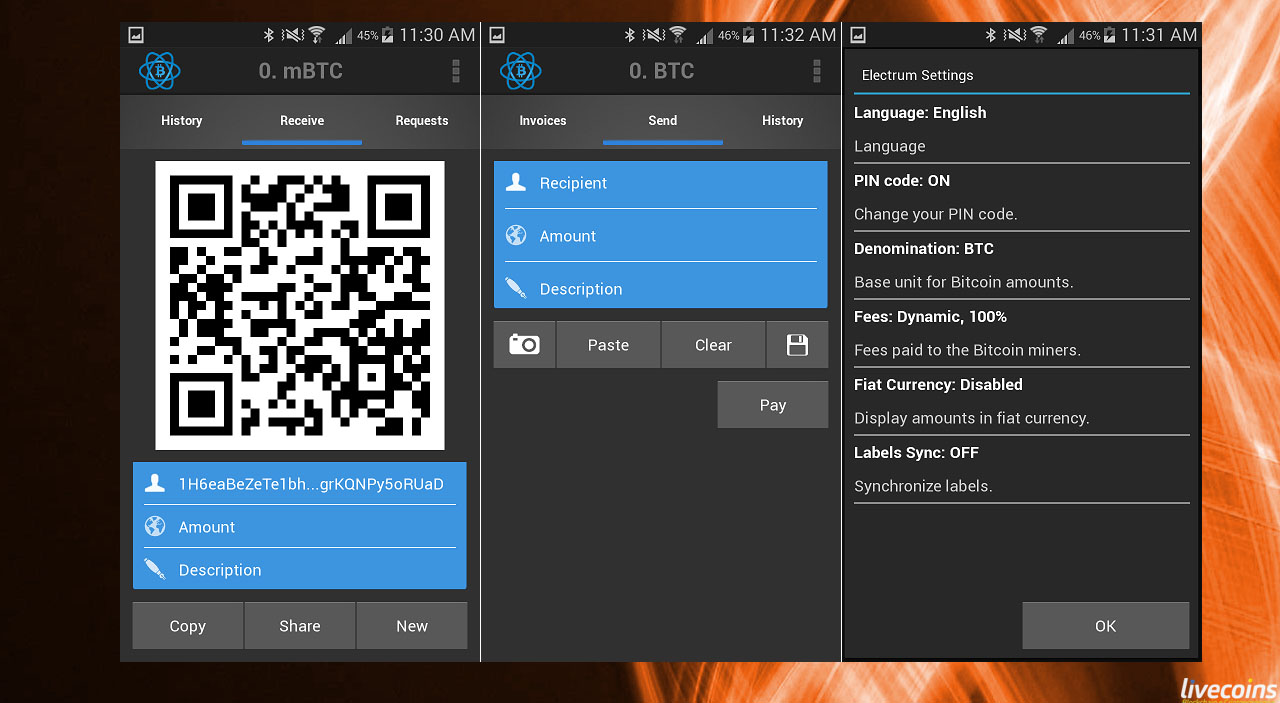Tap Wi-Fi icon in Send status bar
This screenshot has width=1280, height=703.
point(677,35)
